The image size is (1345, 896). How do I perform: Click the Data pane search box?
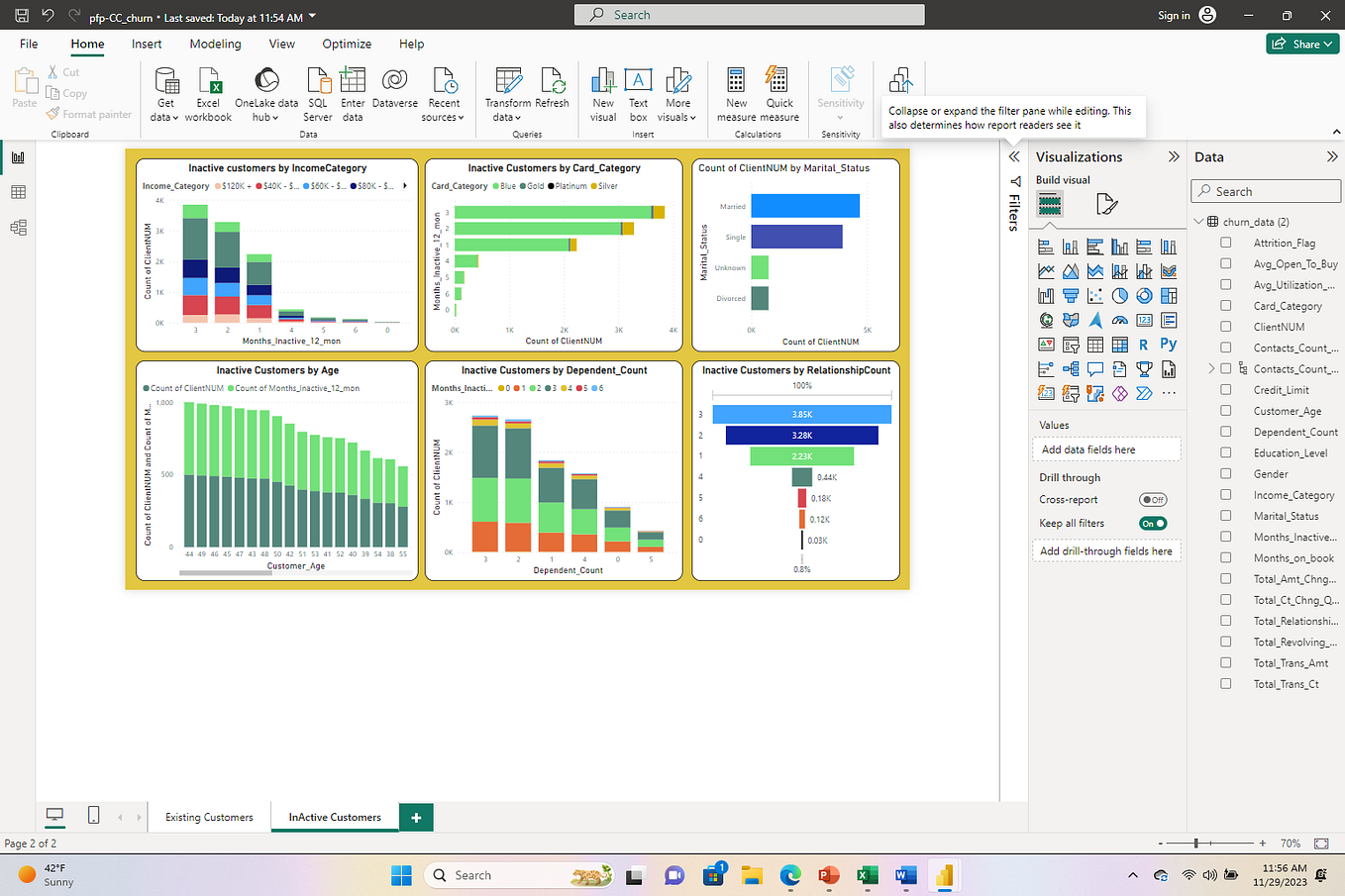1265,190
